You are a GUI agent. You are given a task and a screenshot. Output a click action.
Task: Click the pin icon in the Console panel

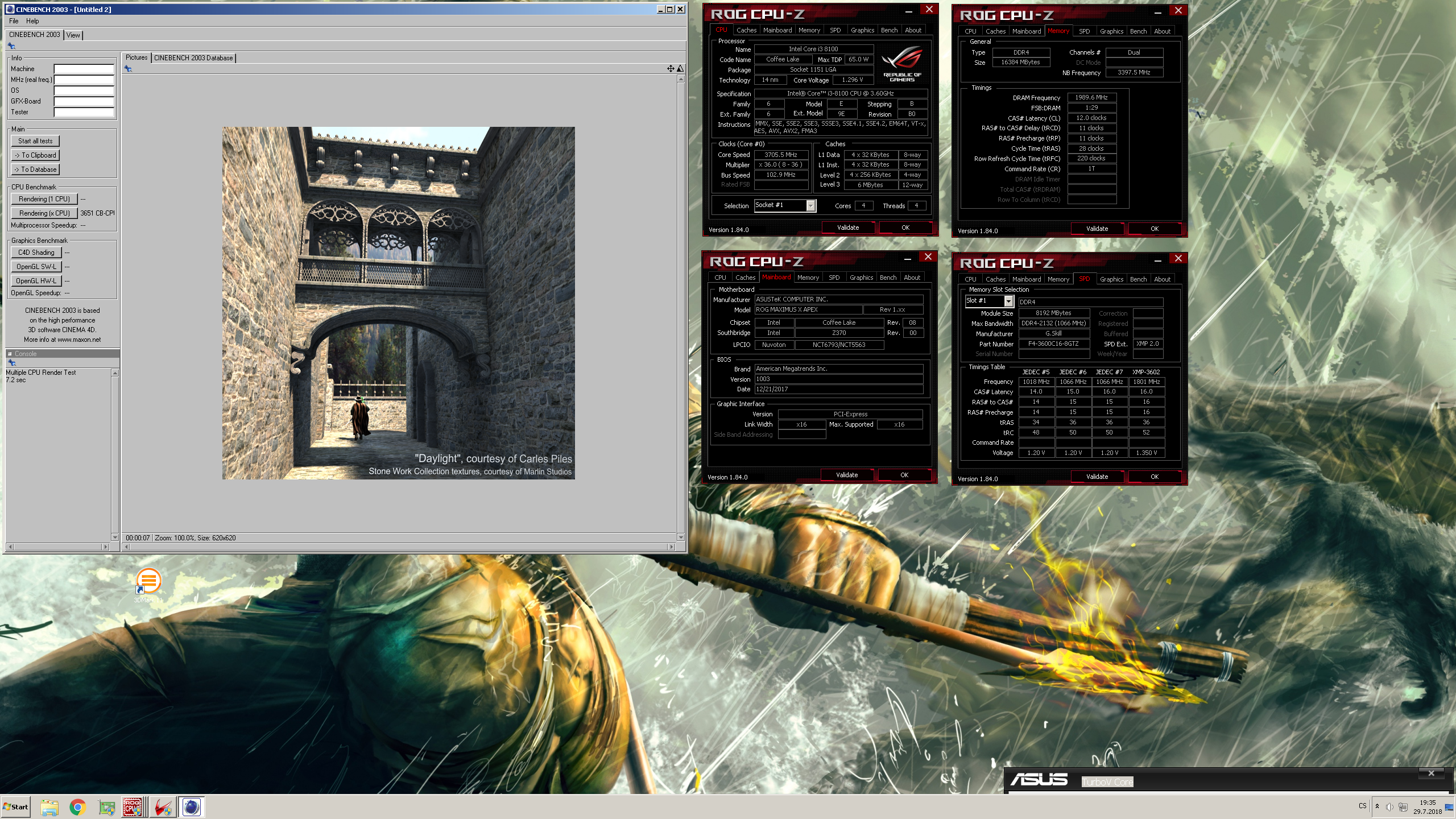pos(11,363)
